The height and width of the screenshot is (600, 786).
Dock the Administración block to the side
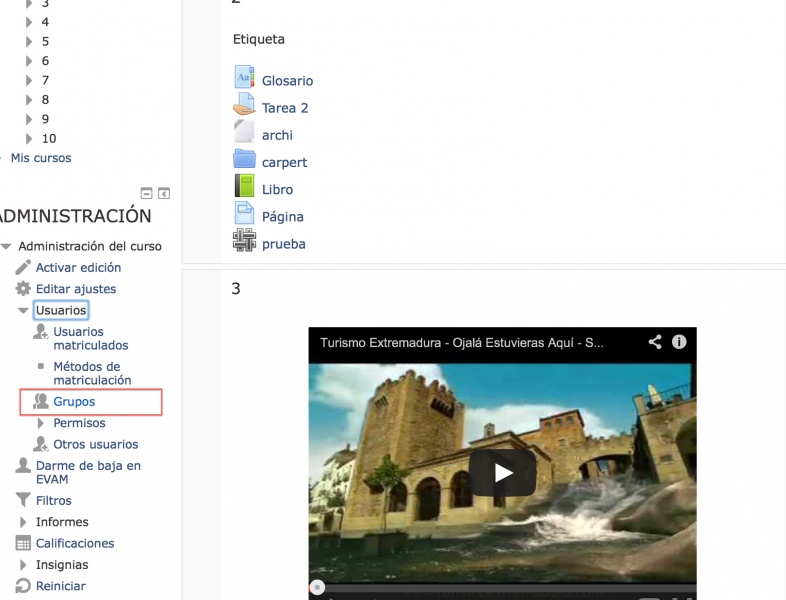[x=164, y=193]
